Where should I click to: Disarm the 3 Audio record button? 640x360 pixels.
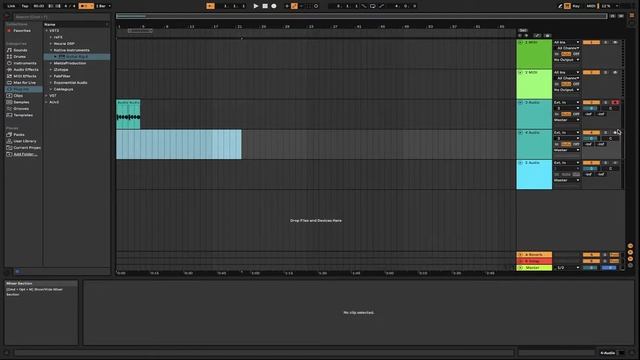coord(616,102)
